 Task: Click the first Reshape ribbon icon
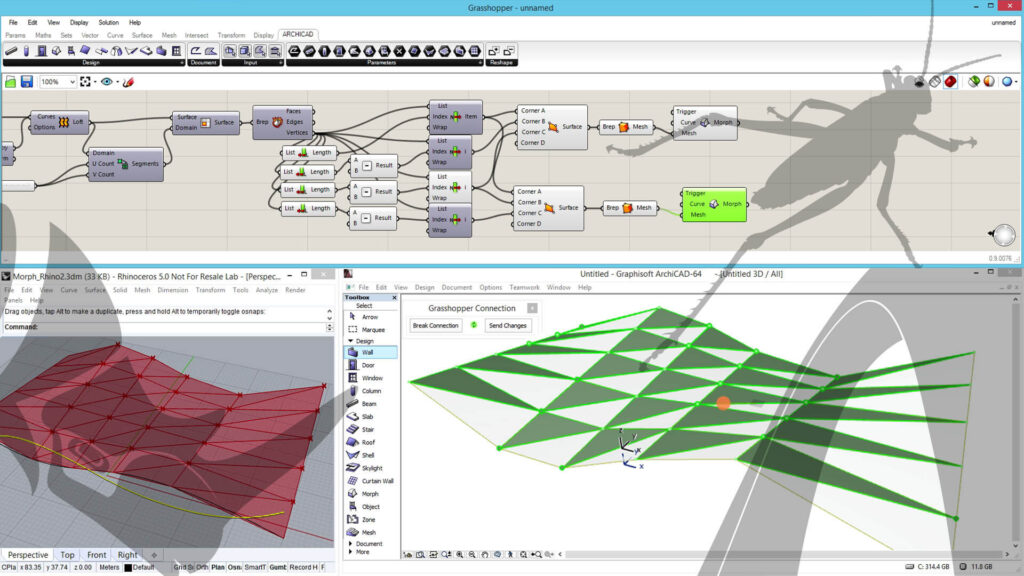(x=494, y=51)
